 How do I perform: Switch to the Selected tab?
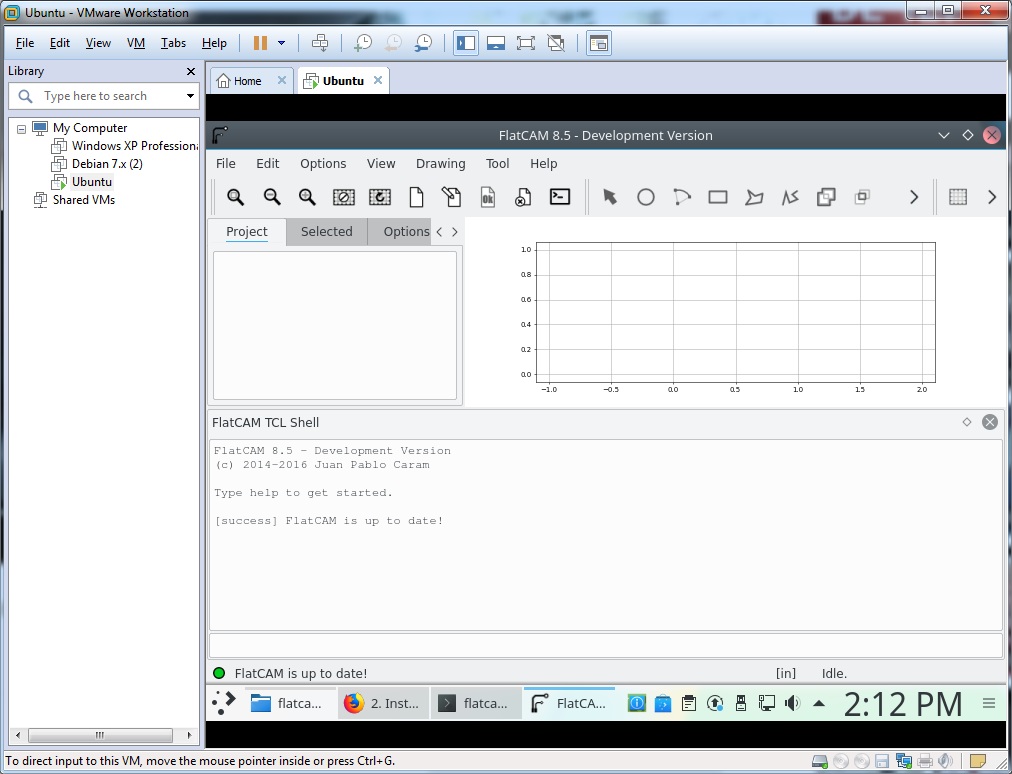tap(327, 231)
